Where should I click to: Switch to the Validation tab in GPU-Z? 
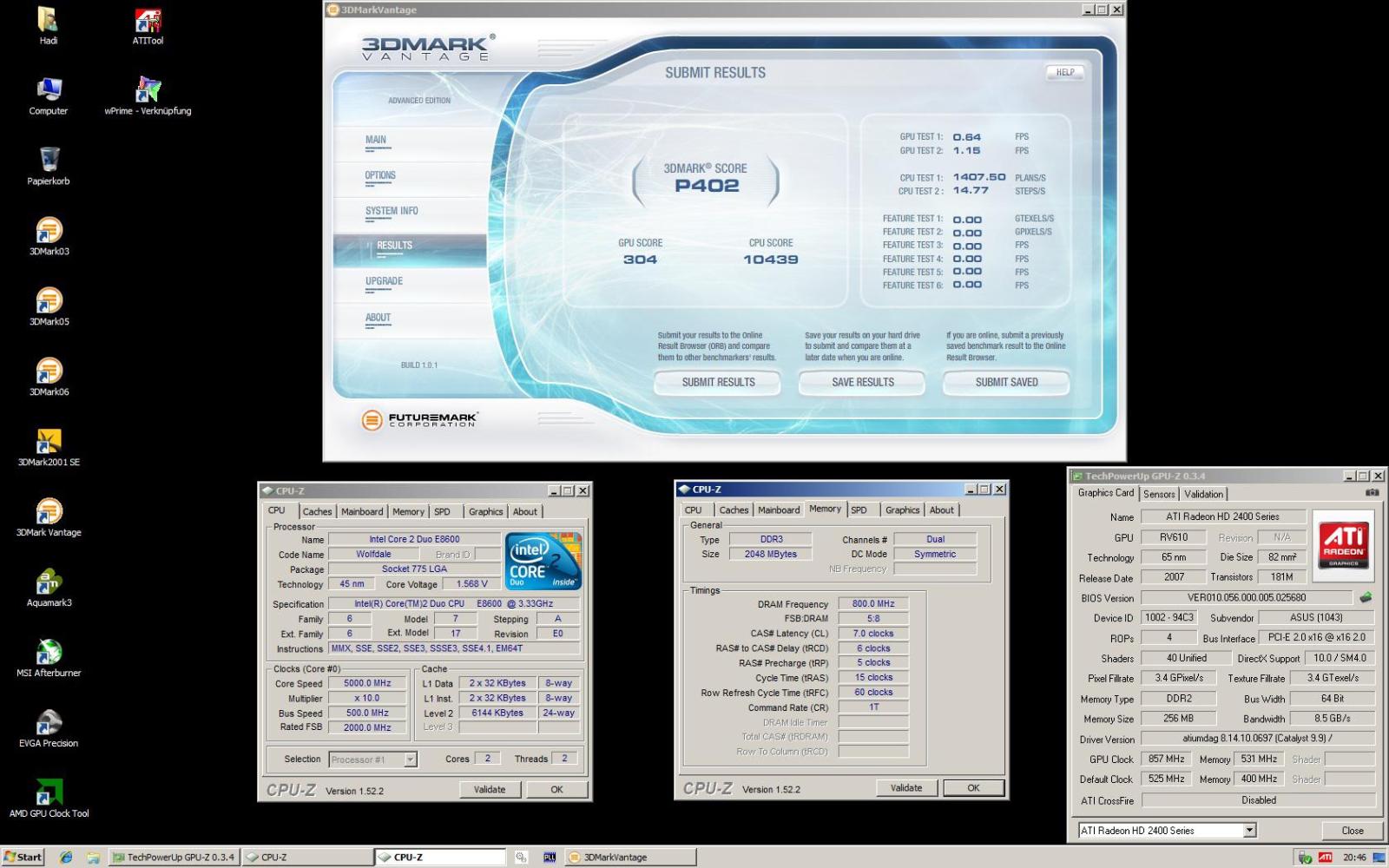pos(1203,494)
